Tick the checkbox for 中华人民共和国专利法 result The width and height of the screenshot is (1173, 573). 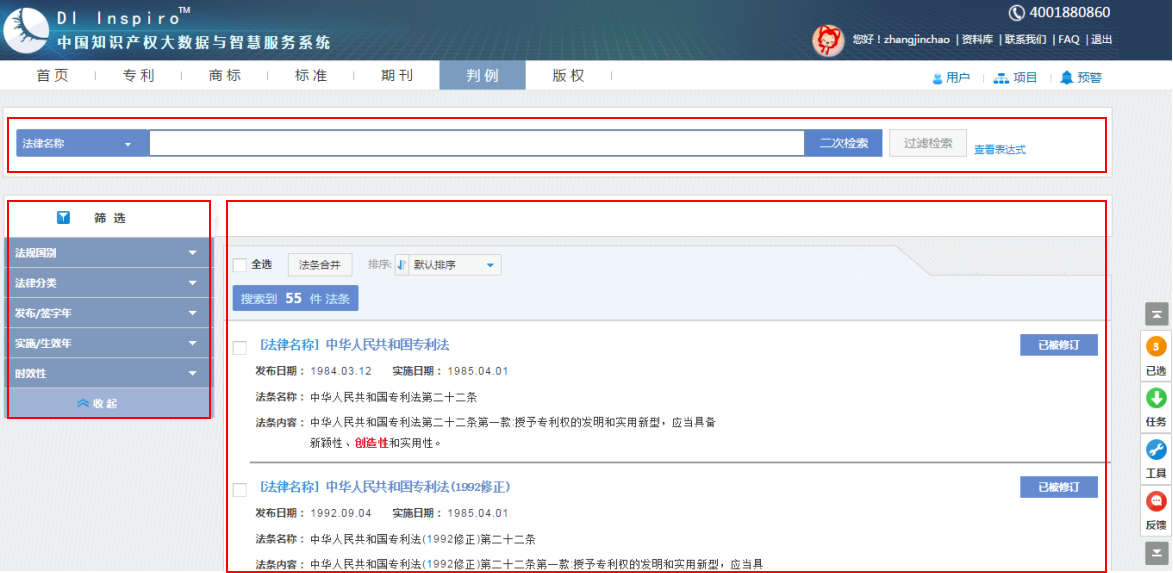click(240, 348)
